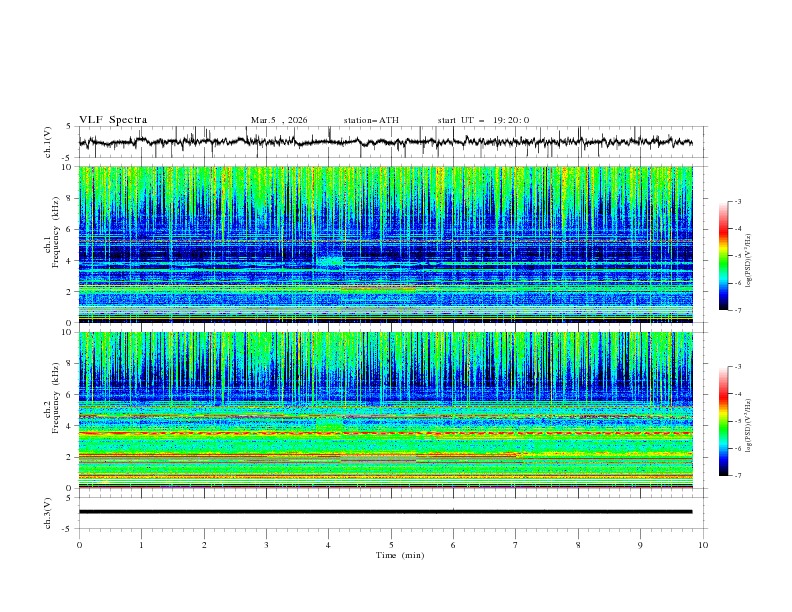This screenshot has height=612, width=792.
Task: Click the "ch.3(V)" vertical axis label
Action: [48, 513]
